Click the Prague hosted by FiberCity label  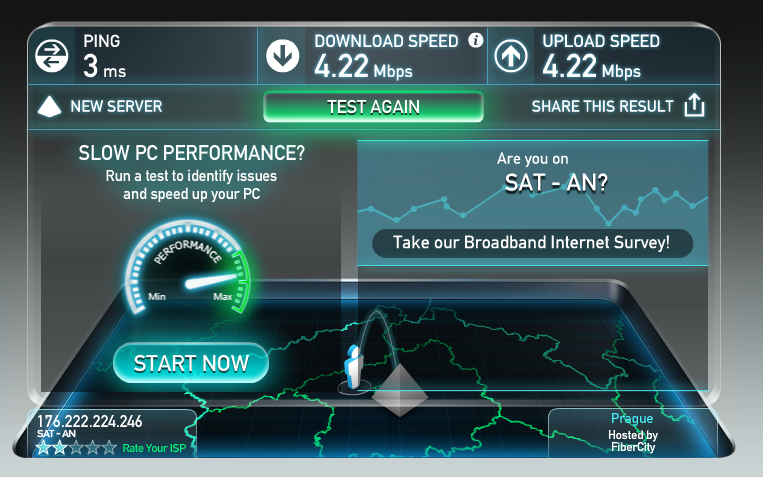(633, 432)
